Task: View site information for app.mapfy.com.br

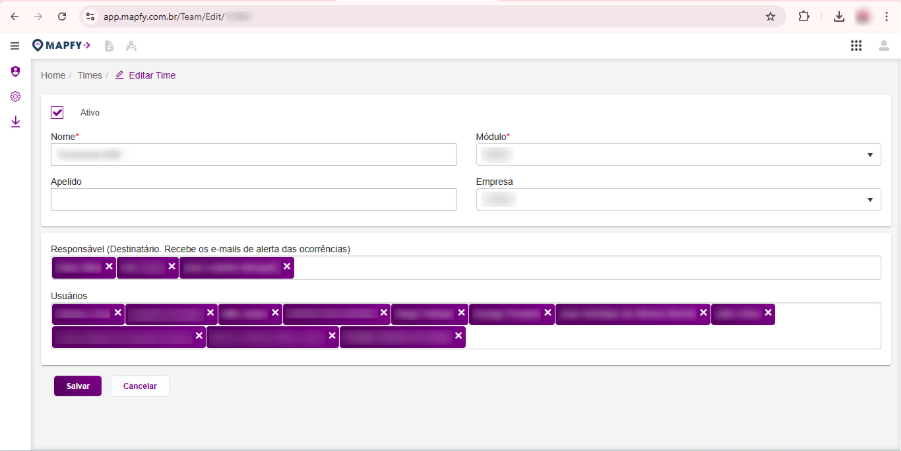Action: click(90, 17)
